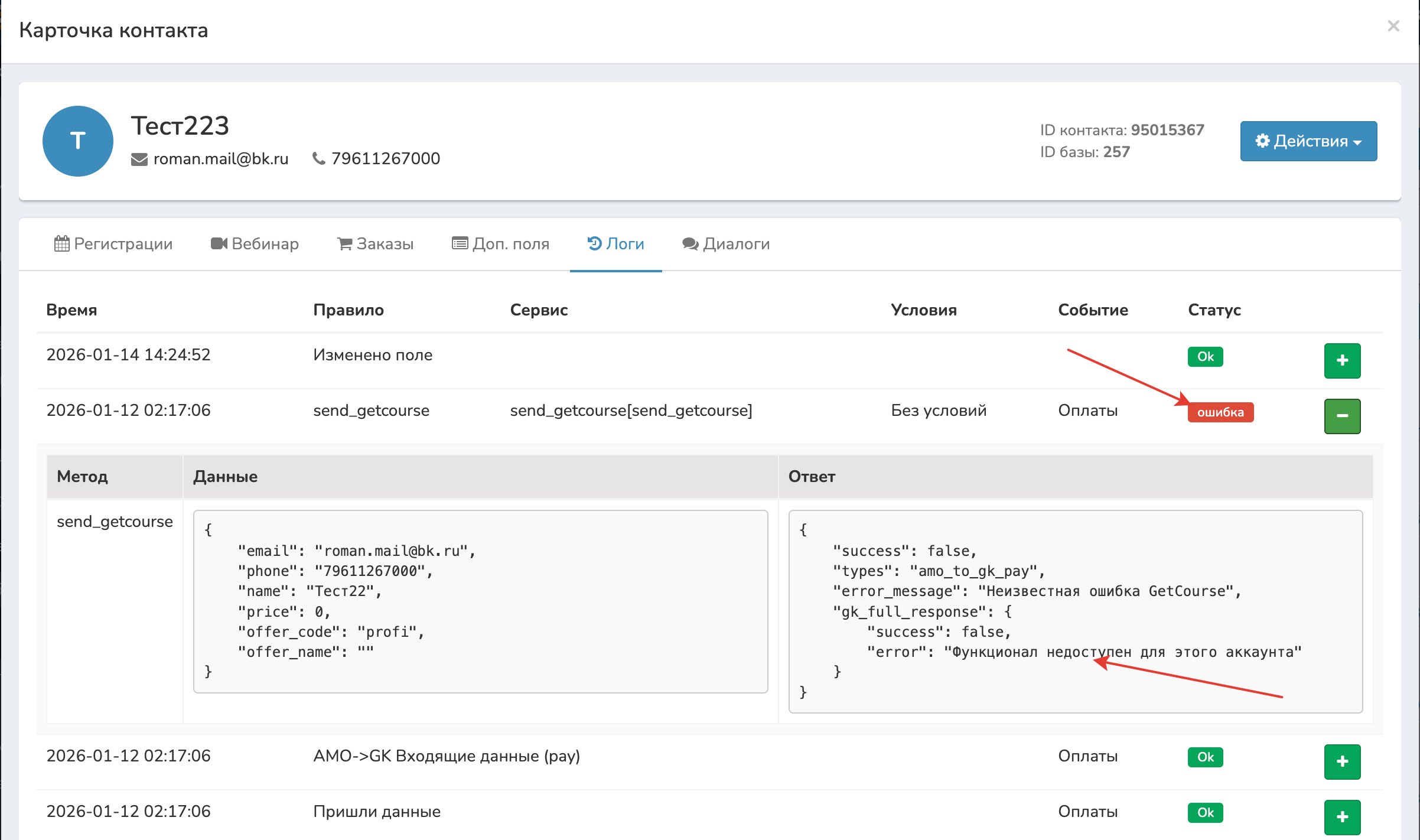The height and width of the screenshot is (840, 1420).
Task: Click the red ошибка status badge
Action: coord(1220,412)
